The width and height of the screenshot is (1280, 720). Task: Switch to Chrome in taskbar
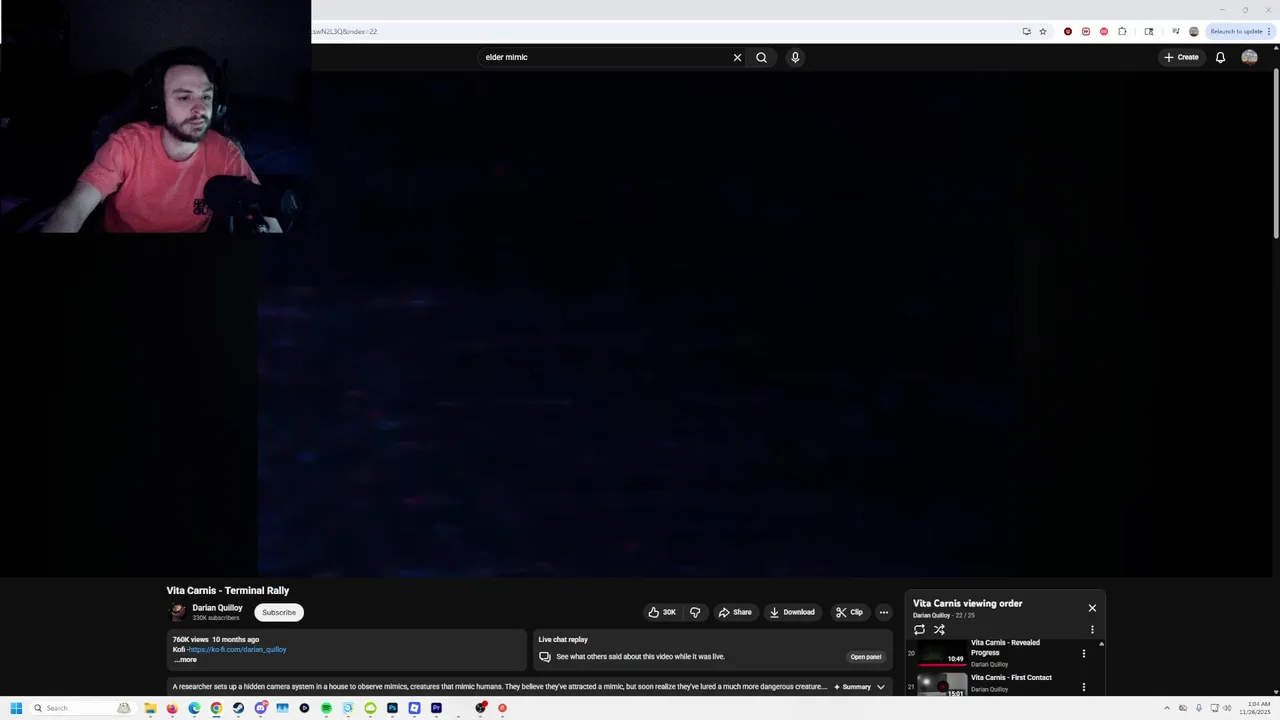(216, 708)
